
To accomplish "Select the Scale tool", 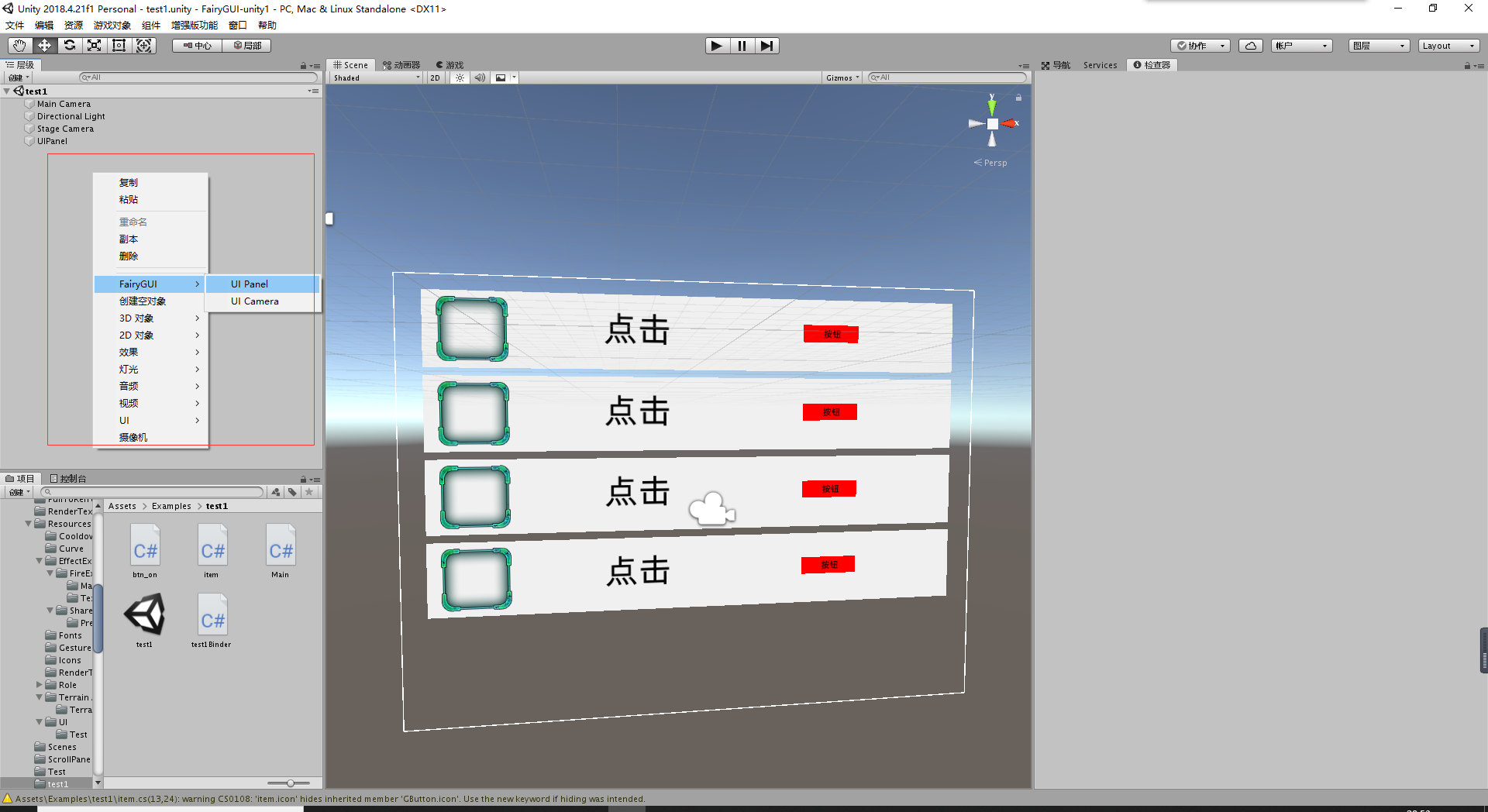I will pos(94,45).
